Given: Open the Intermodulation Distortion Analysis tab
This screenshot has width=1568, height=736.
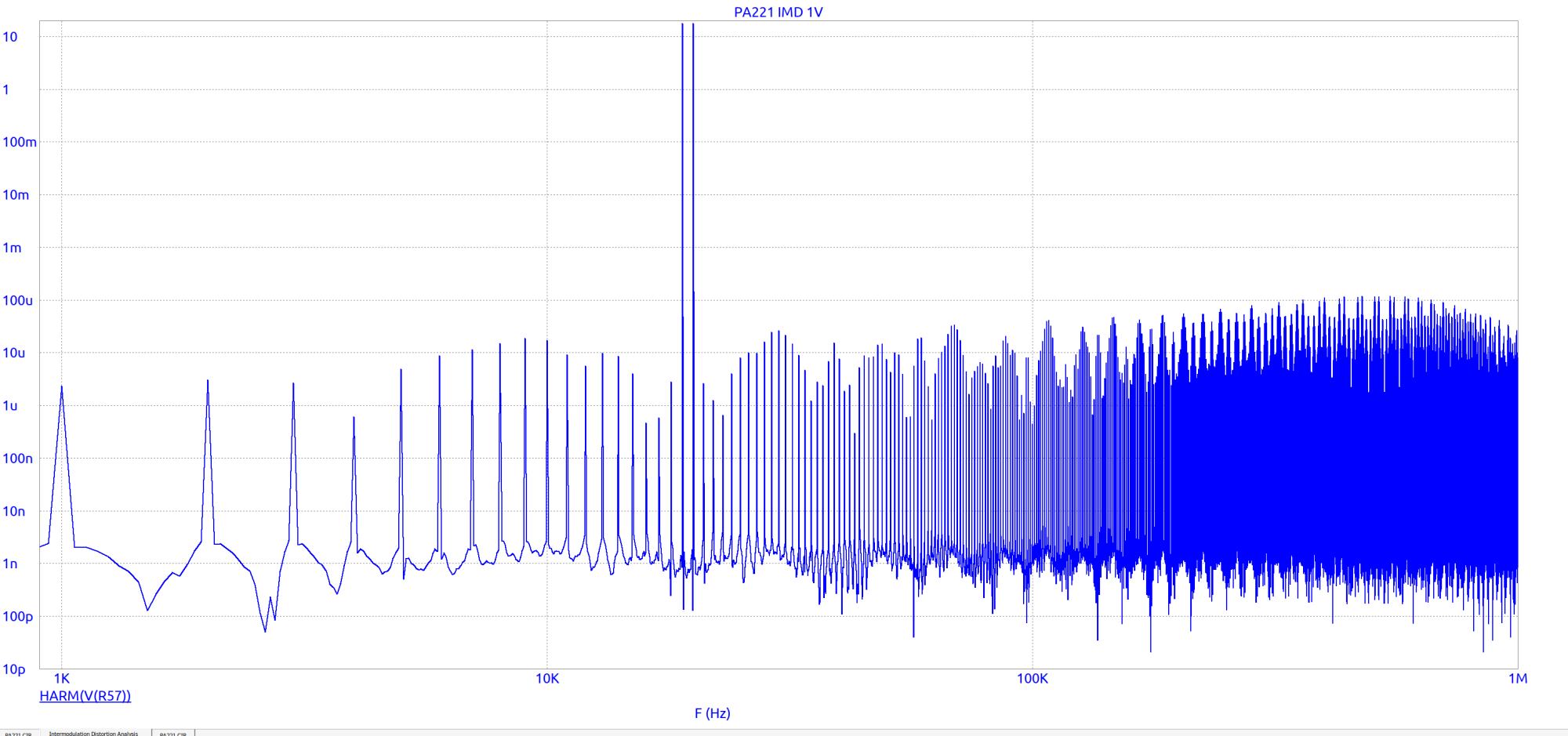Looking at the screenshot, I should click(93, 733).
